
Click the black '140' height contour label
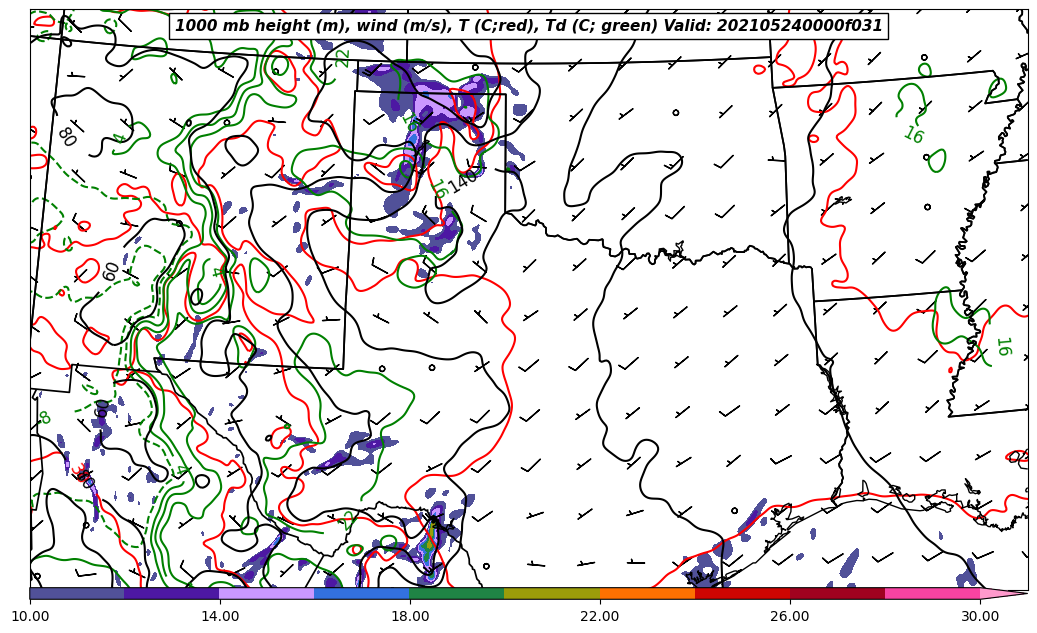click(x=462, y=179)
